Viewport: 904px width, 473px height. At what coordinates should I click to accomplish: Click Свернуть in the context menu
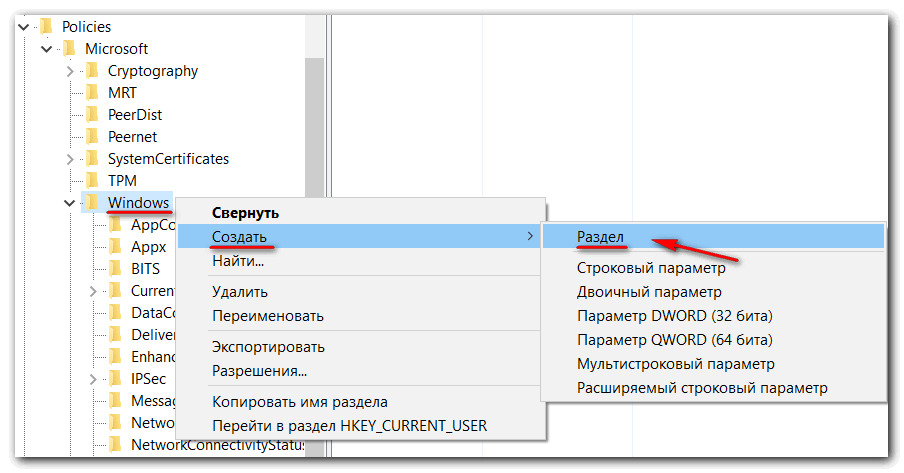(245, 213)
